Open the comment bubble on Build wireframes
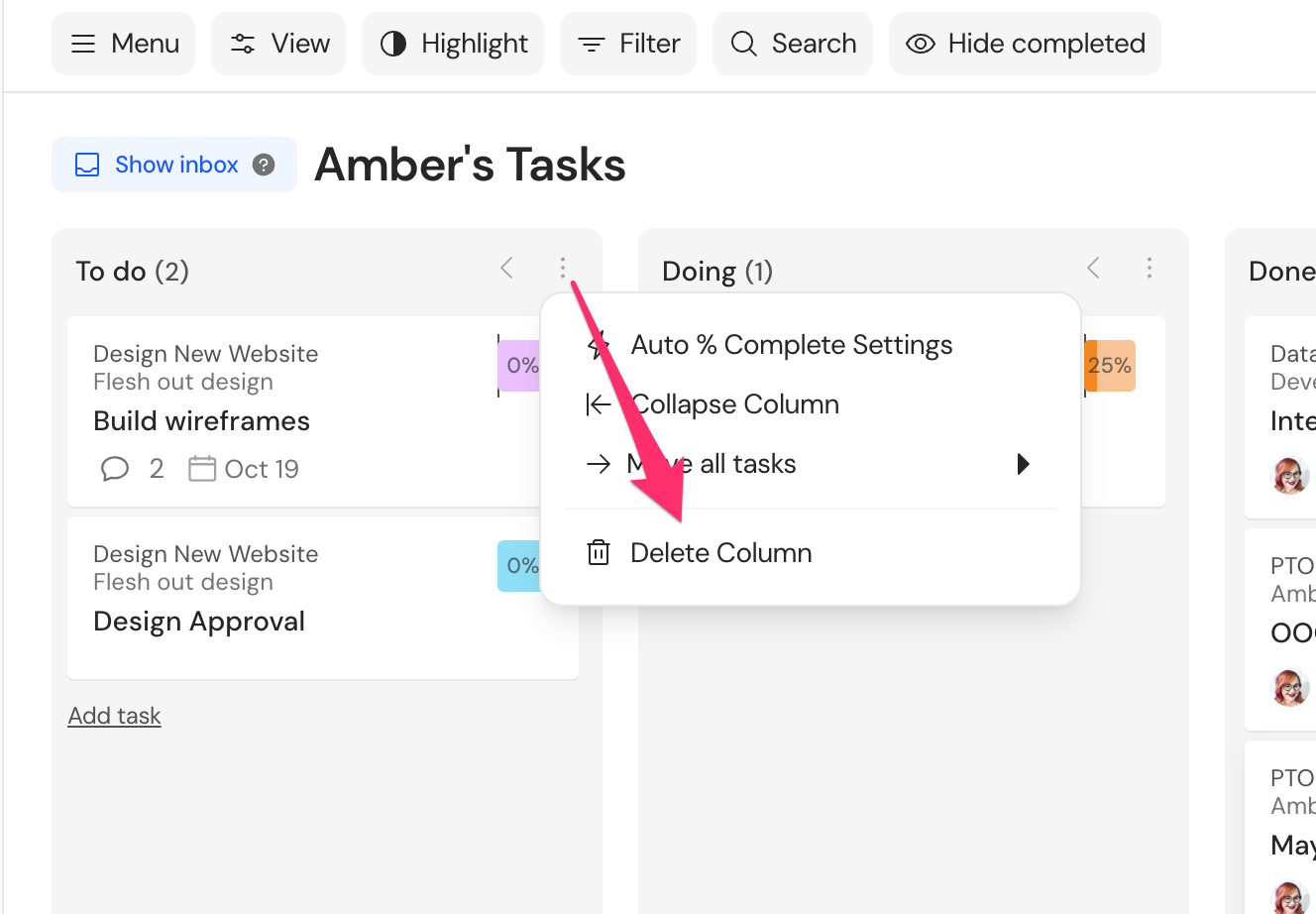 point(115,468)
